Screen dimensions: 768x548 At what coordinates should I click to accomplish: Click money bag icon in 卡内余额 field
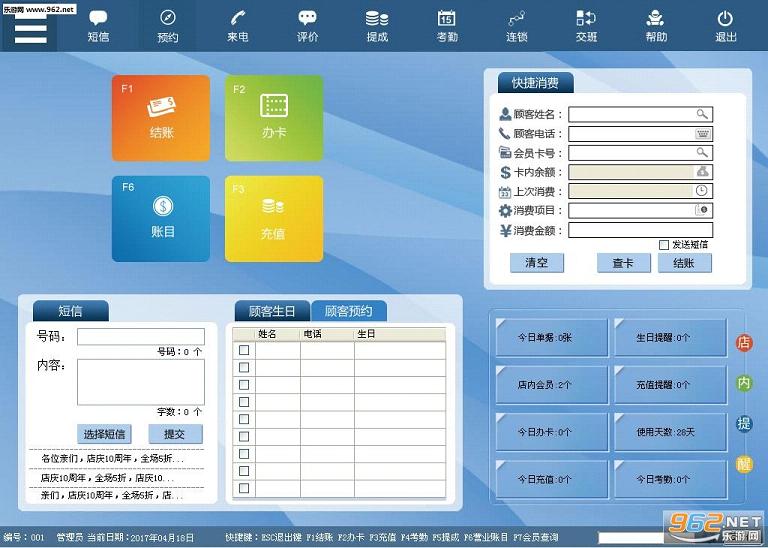point(702,171)
